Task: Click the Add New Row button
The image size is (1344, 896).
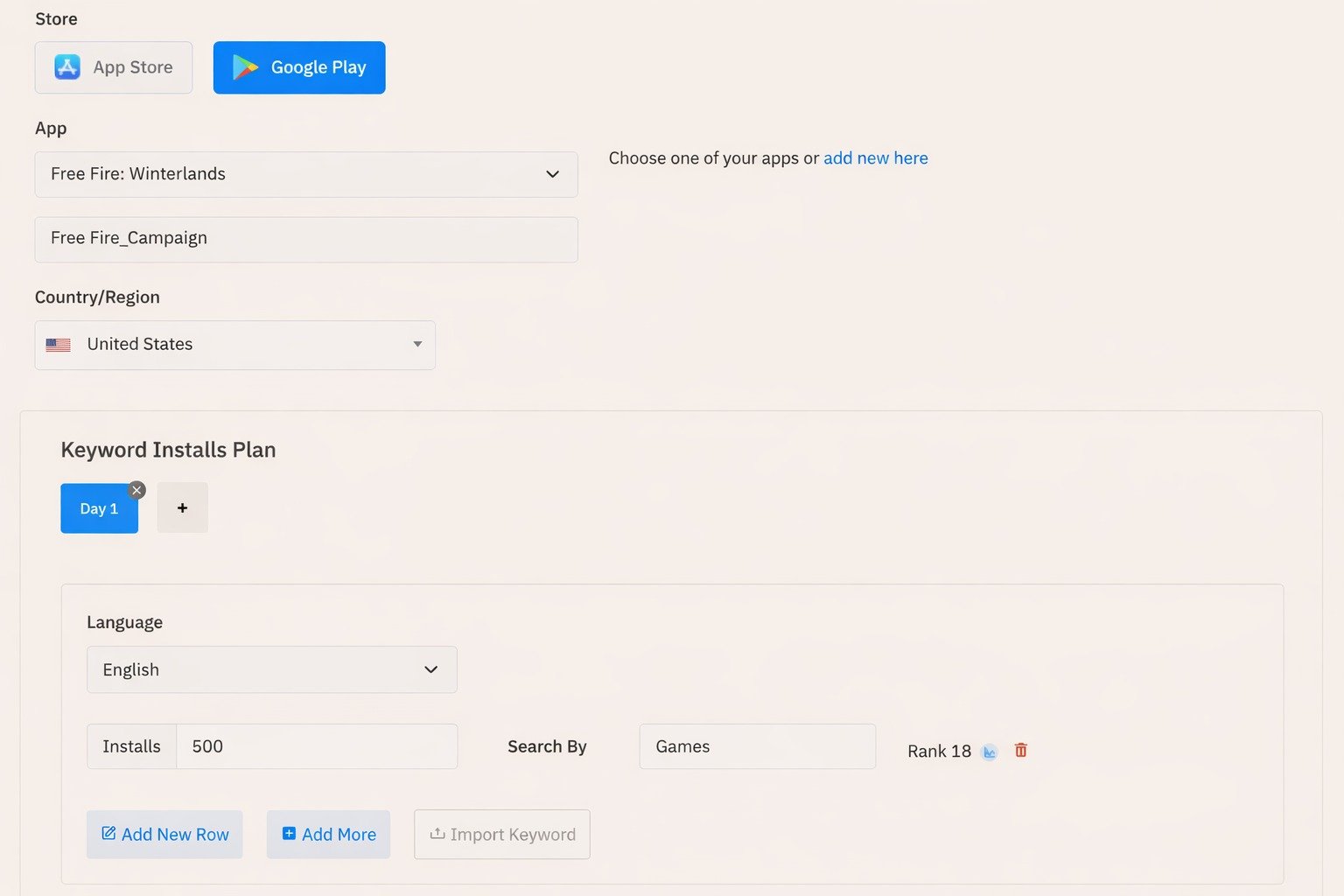Action: click(x=164, y=834)
